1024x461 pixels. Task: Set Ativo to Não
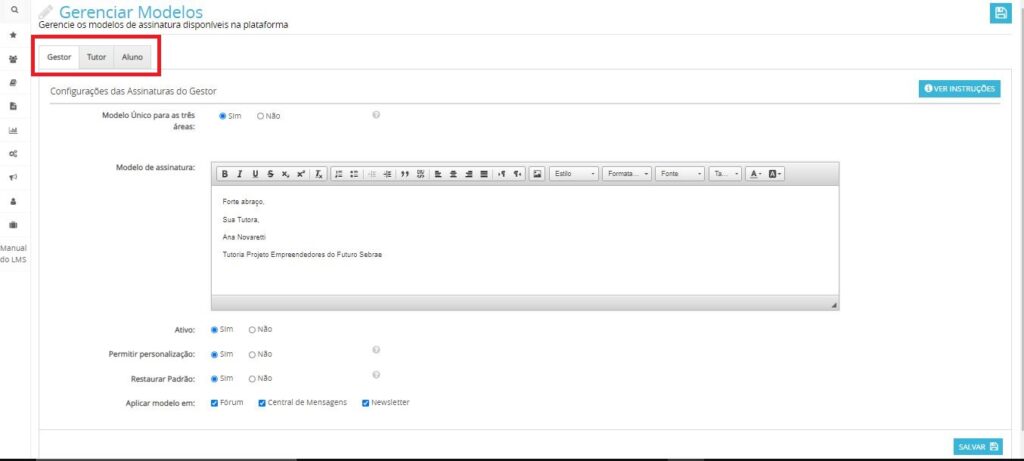click(253, 329)
